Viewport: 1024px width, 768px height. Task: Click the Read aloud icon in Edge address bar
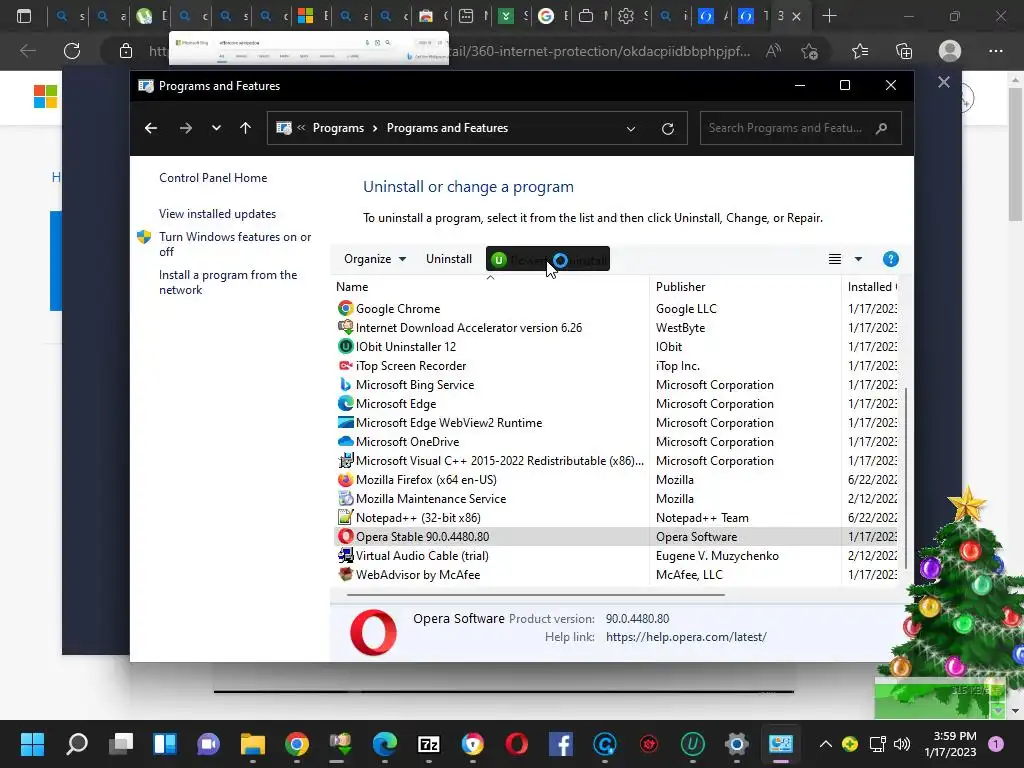tap(773, 51)
